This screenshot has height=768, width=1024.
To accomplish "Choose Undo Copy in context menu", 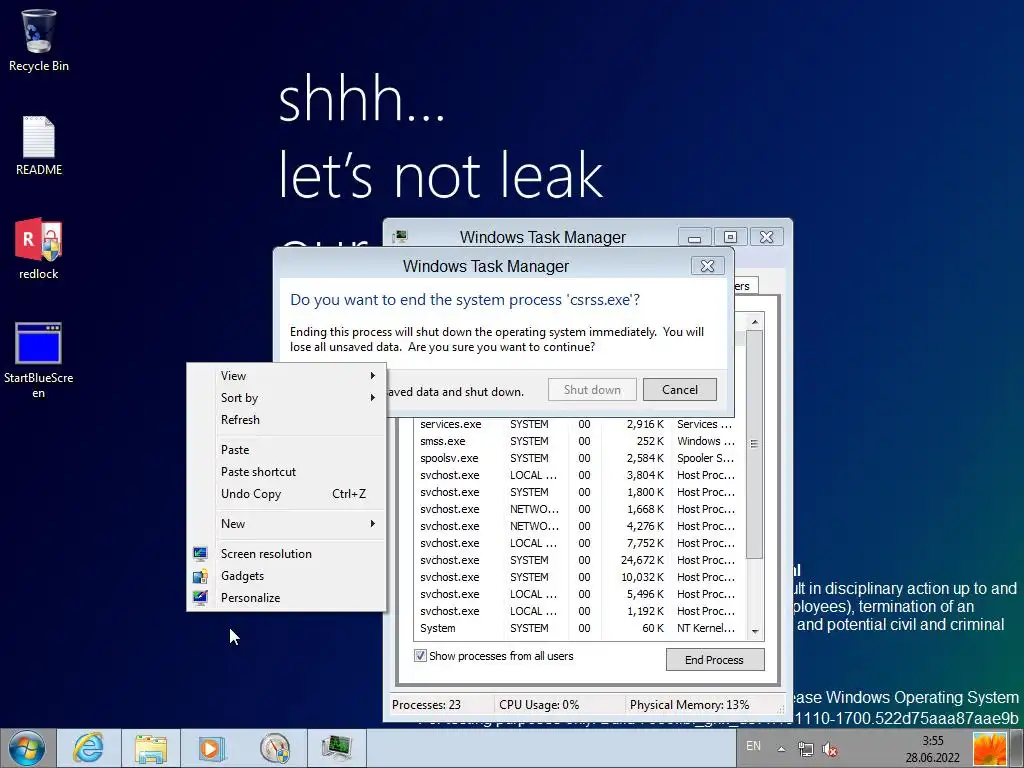I will coord(287,494).
